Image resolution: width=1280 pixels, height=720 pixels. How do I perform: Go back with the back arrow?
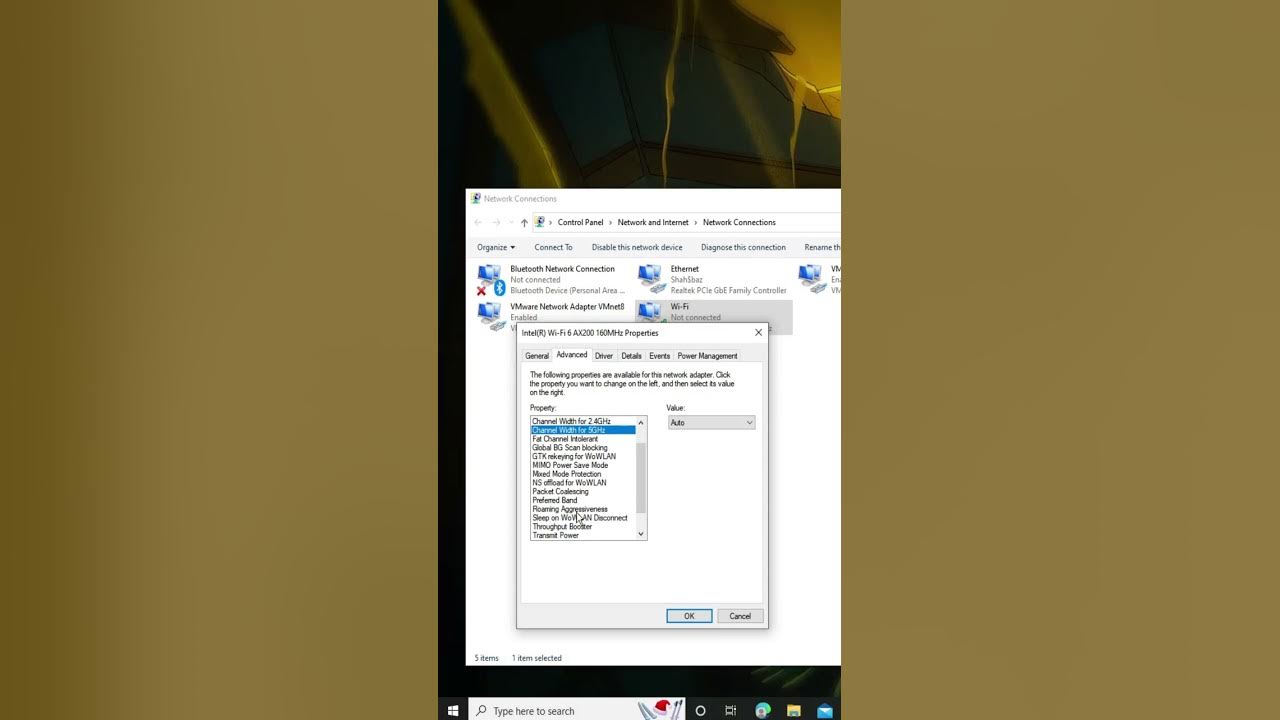(478, 222)
